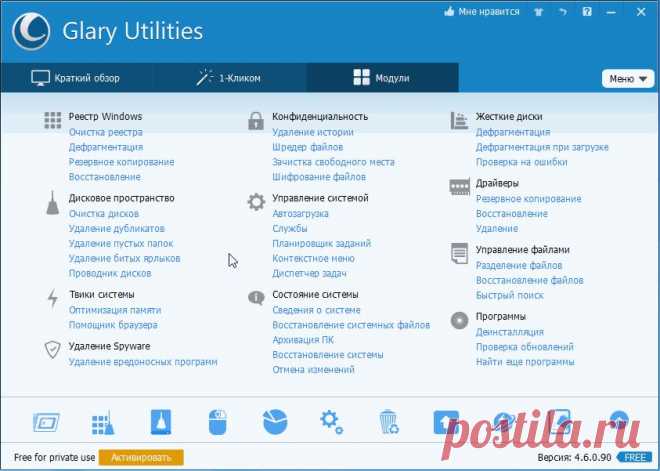The height and width of the screenshot is (471, 660).
Task: Click the Glary Utilities moon logo
Action: pyautogui.click(x=31, y=31)
